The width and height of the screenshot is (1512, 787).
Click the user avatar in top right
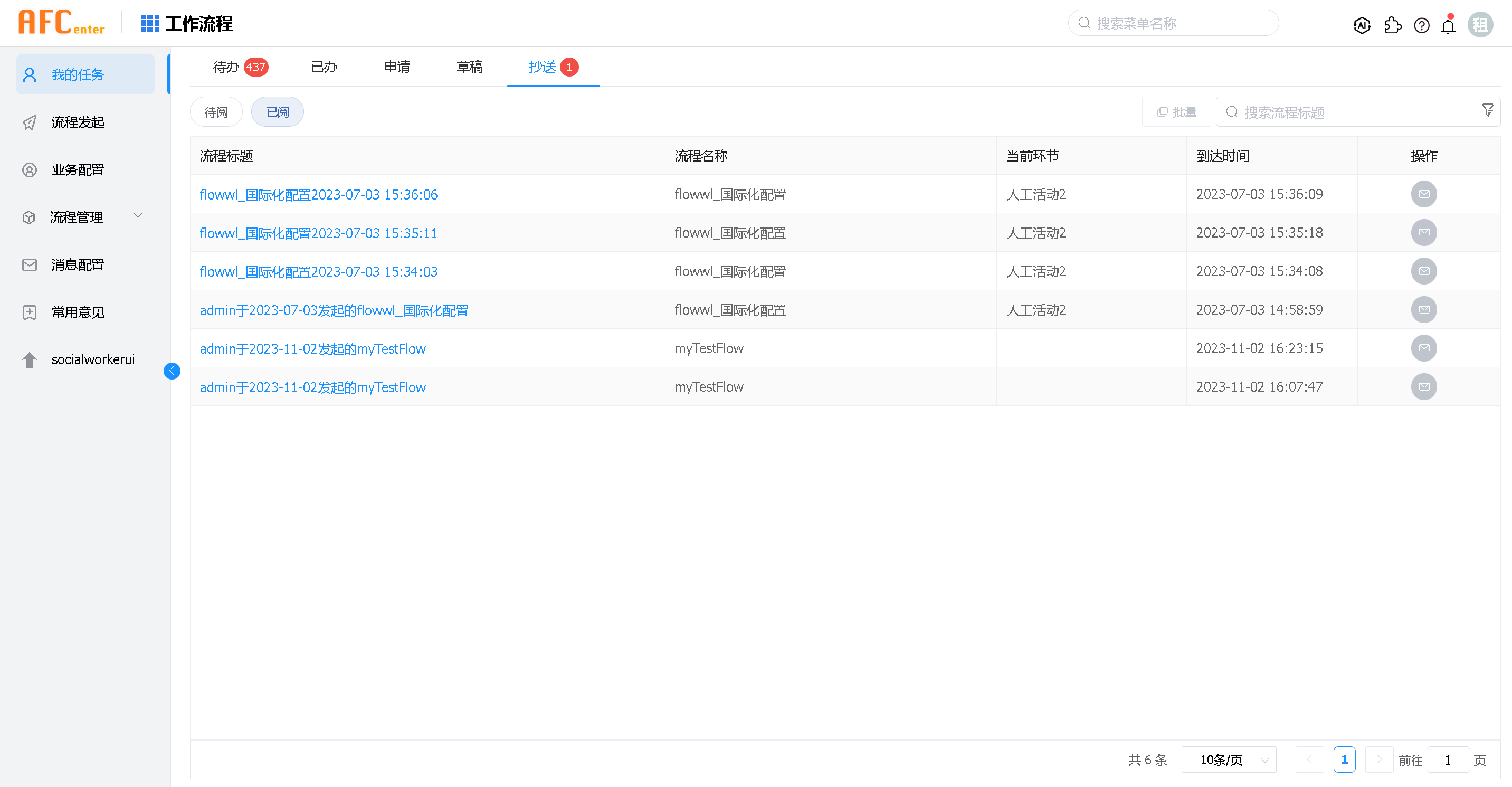click(x=1480, y=25)
